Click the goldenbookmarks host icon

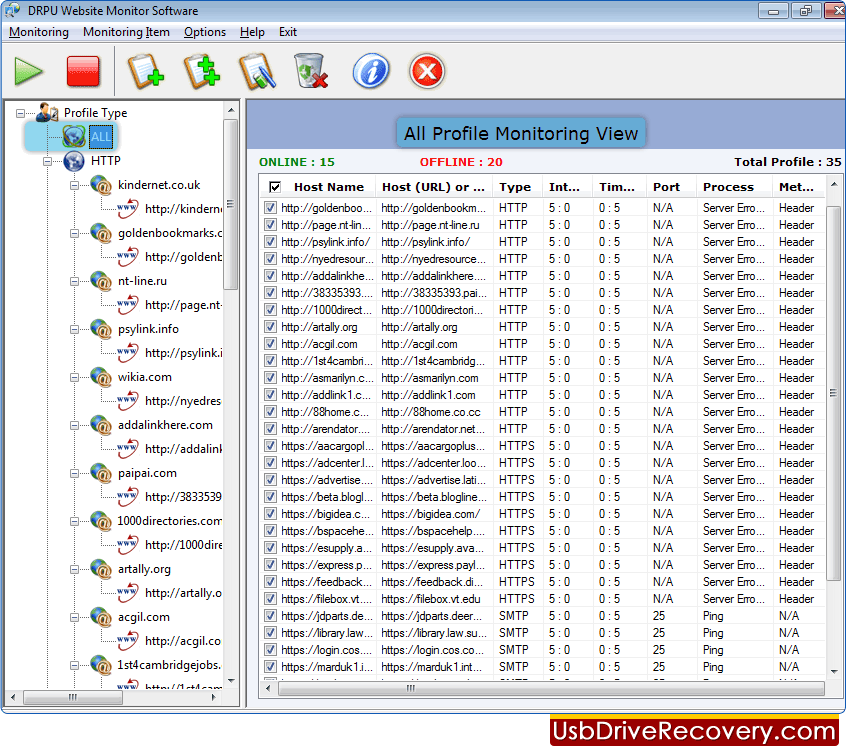click(x=101, y=233)
